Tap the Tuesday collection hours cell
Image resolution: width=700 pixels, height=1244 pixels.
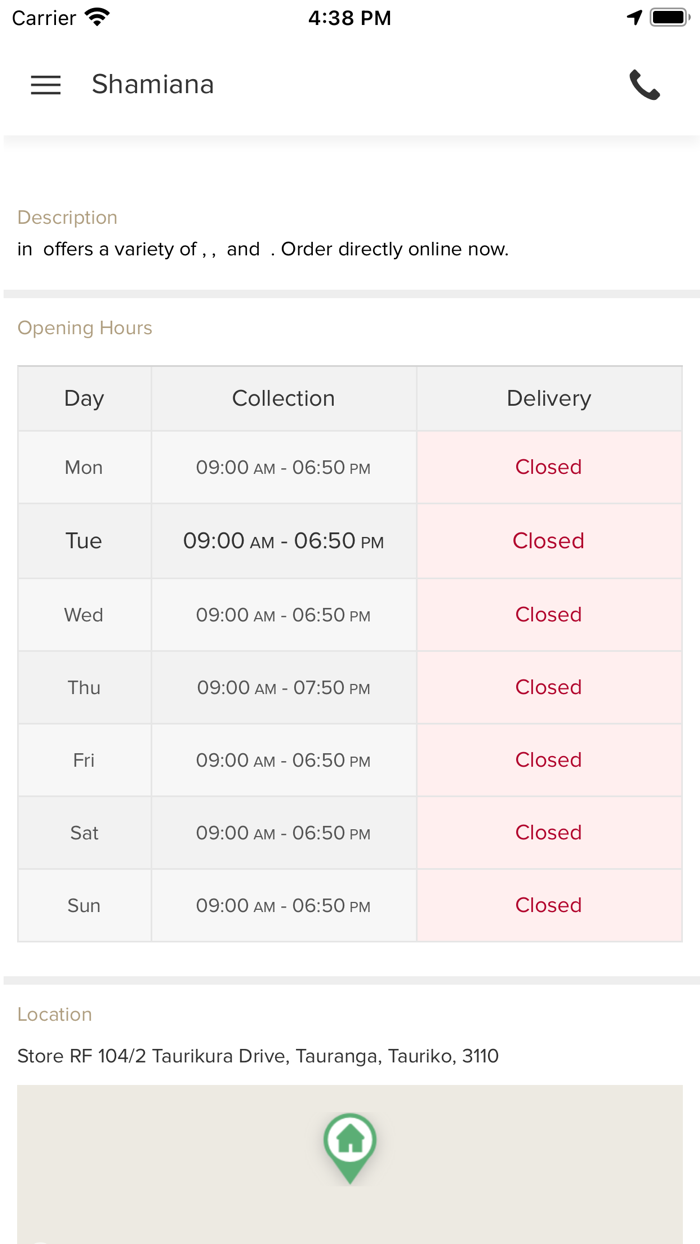tap(283, 541)
